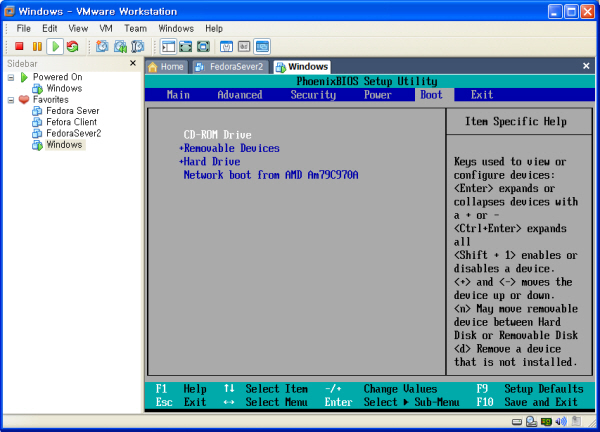Select highlighted Windows entry in Favorites
The width and height of the screenshot is (600, 432).
pos(64,145)
